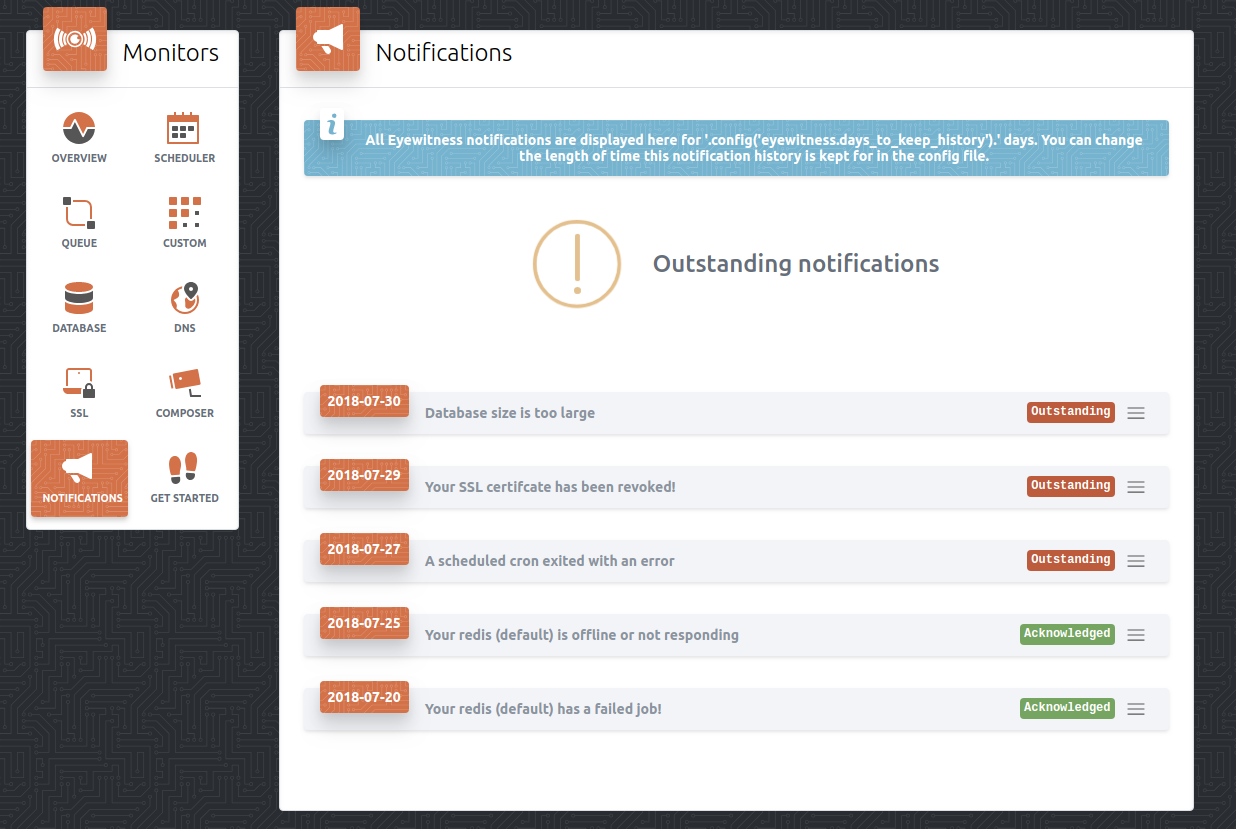Click the info icon on blue banner
This screenshot has height=829, width=1236.
[x=332, y=126]
